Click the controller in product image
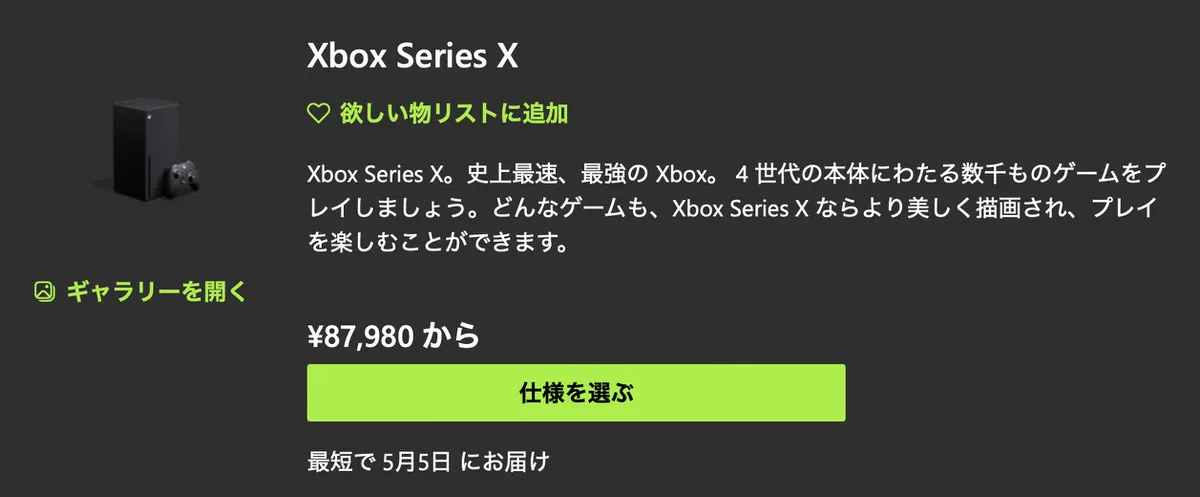This screenshot has width=1200, height=497. (x=182, y=177)
